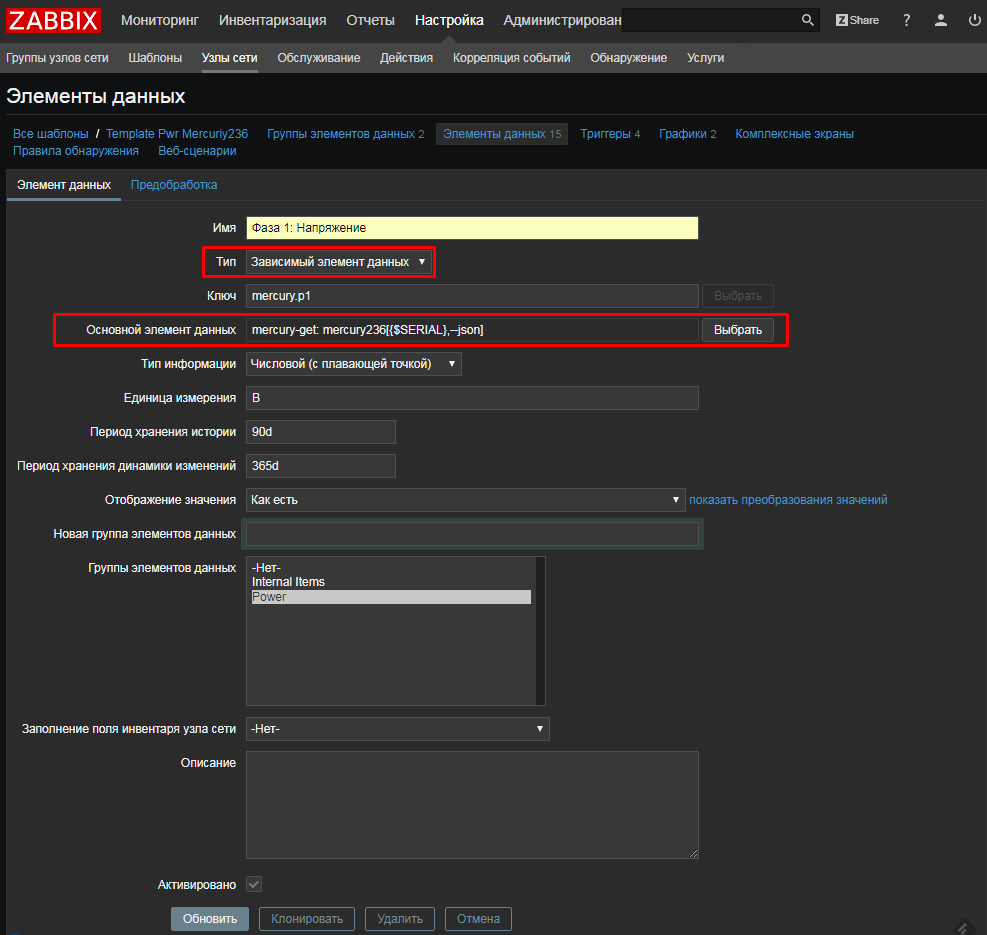This screenshot has width=987, height=935.
Task: Go to Узлы сети submenu
Action: point(229,58)
